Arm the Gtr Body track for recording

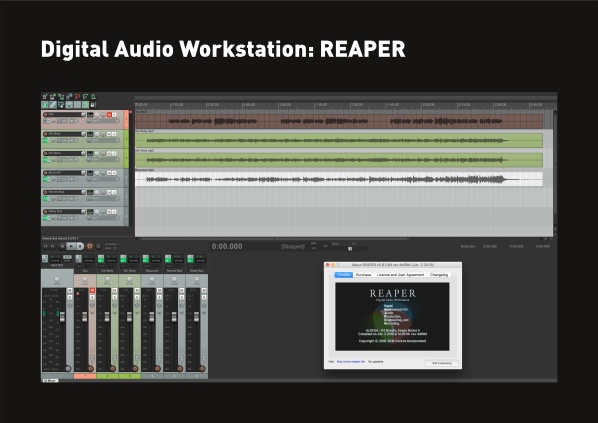(x=45, y=134)
